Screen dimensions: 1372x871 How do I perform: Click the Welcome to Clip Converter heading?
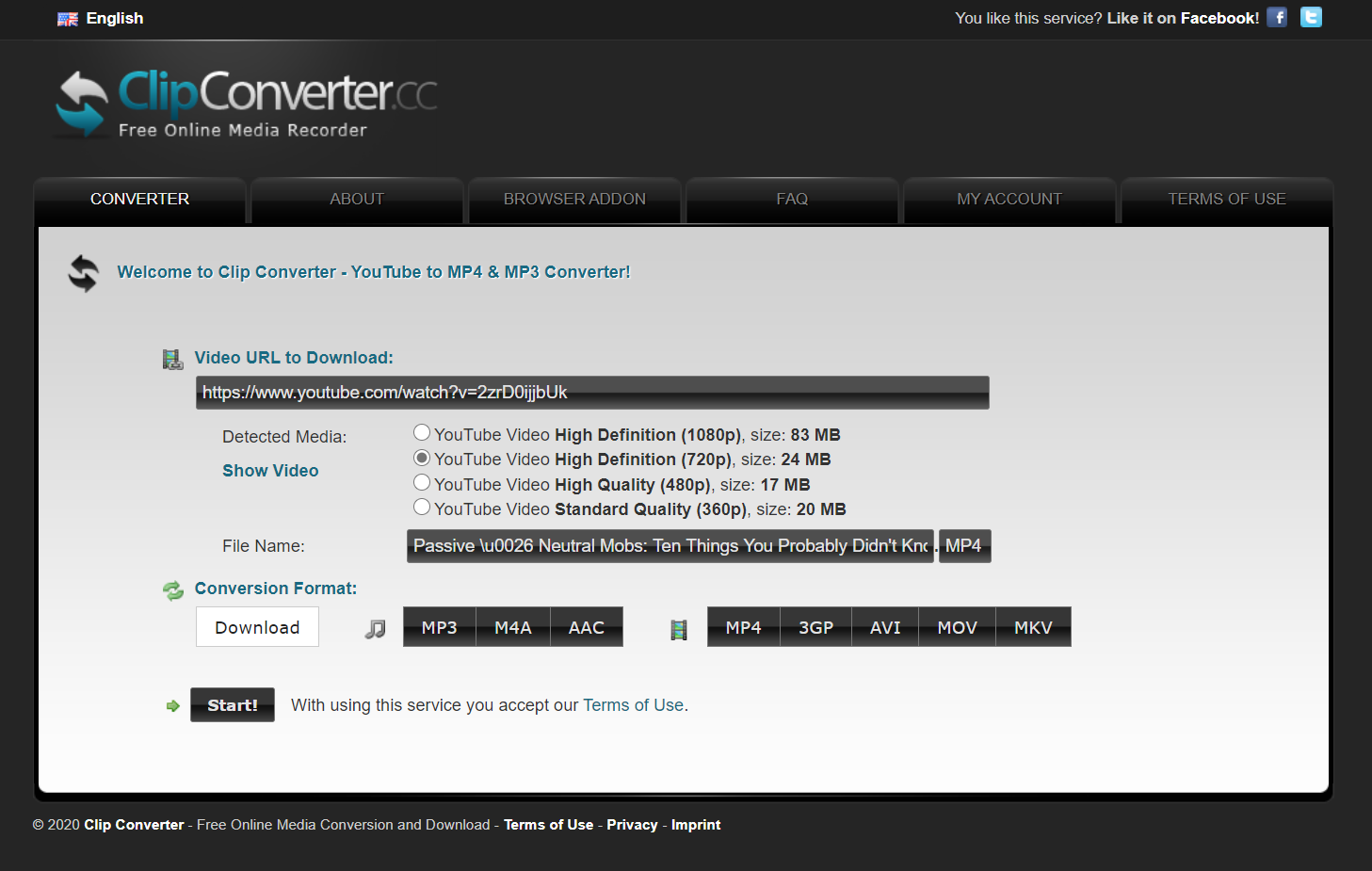(x=374, y=272)
